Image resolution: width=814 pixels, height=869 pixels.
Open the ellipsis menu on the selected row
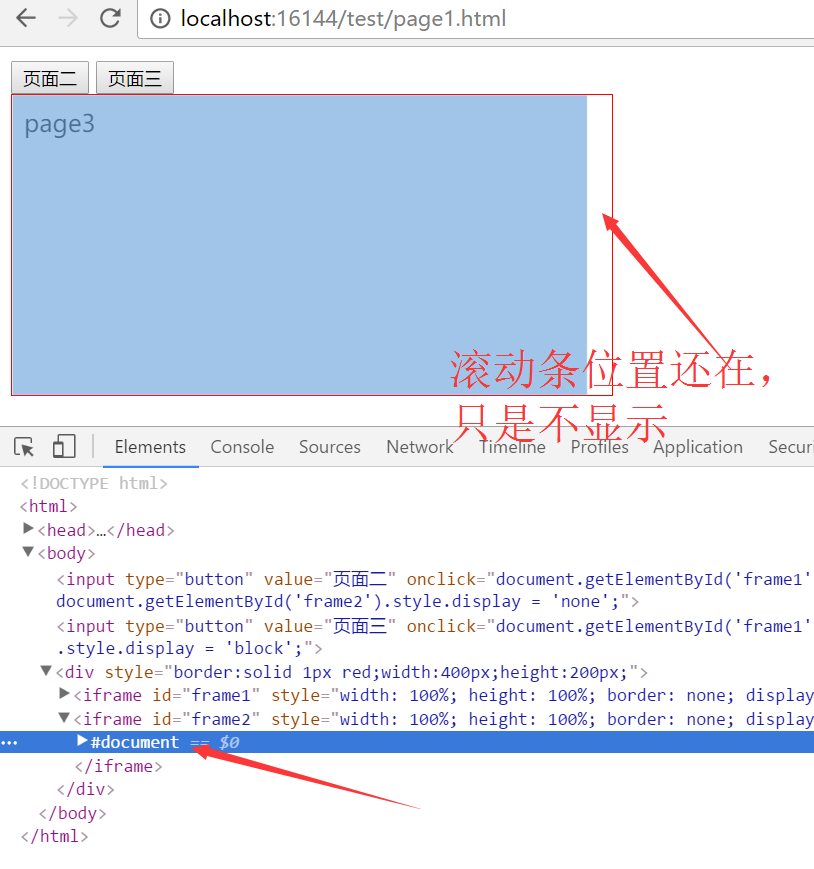(9, 743)
